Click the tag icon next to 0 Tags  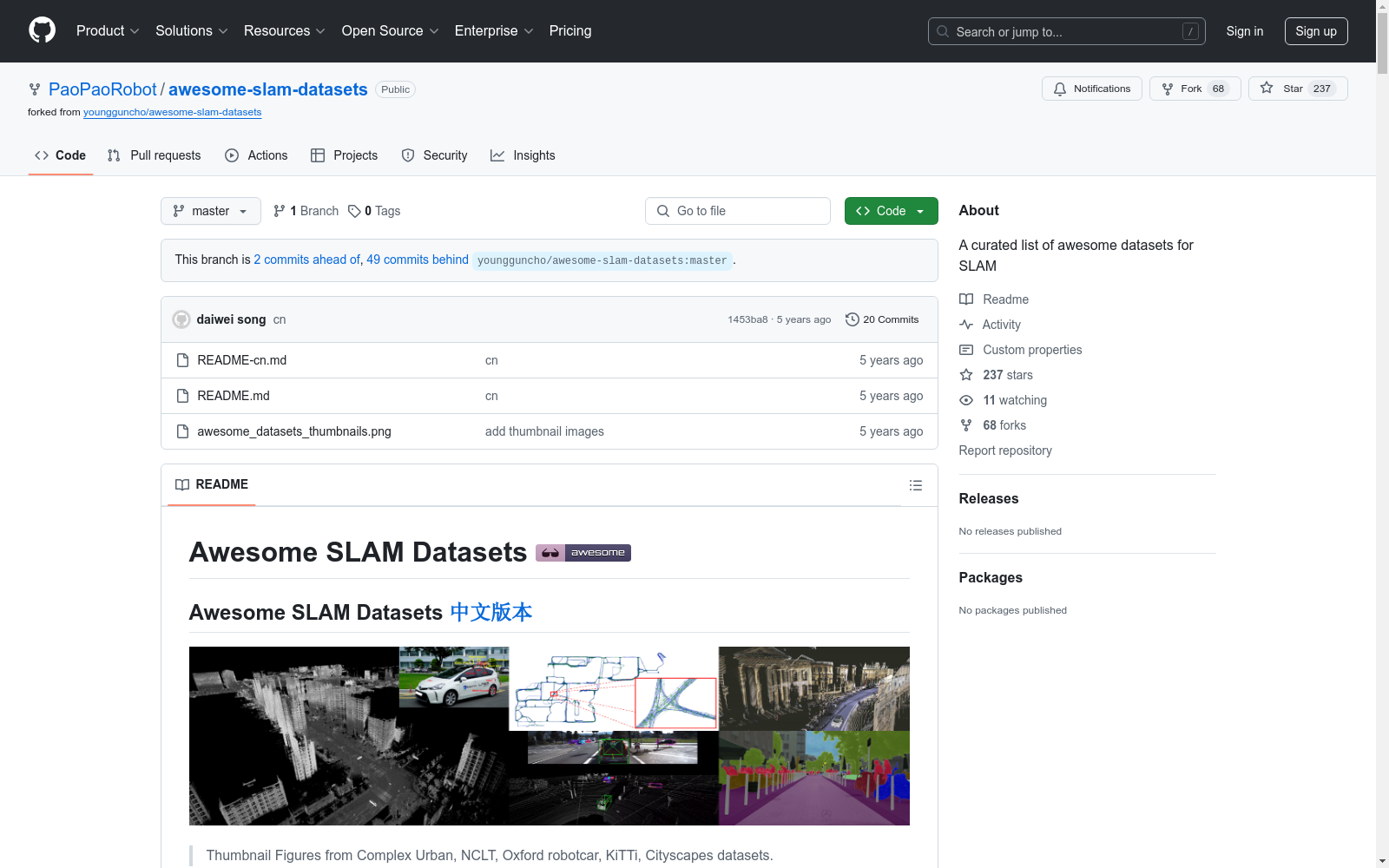click(354, 211)
